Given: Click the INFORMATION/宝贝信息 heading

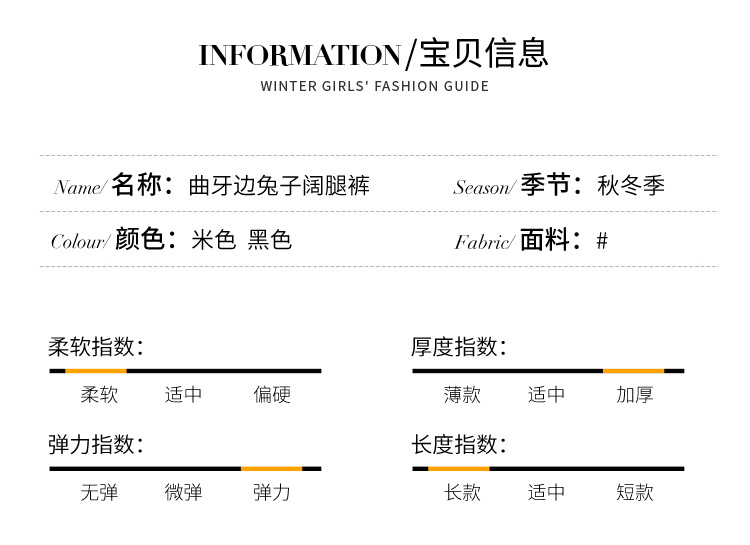Looking at the screenshot, I should (x=374, y=54).
